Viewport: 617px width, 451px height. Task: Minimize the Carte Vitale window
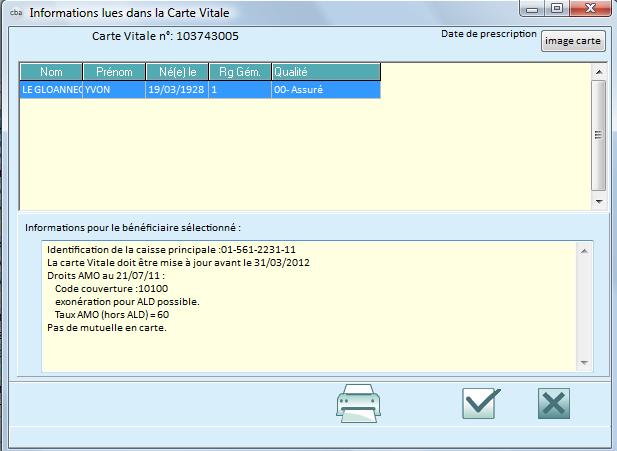[x=532, y=8]
